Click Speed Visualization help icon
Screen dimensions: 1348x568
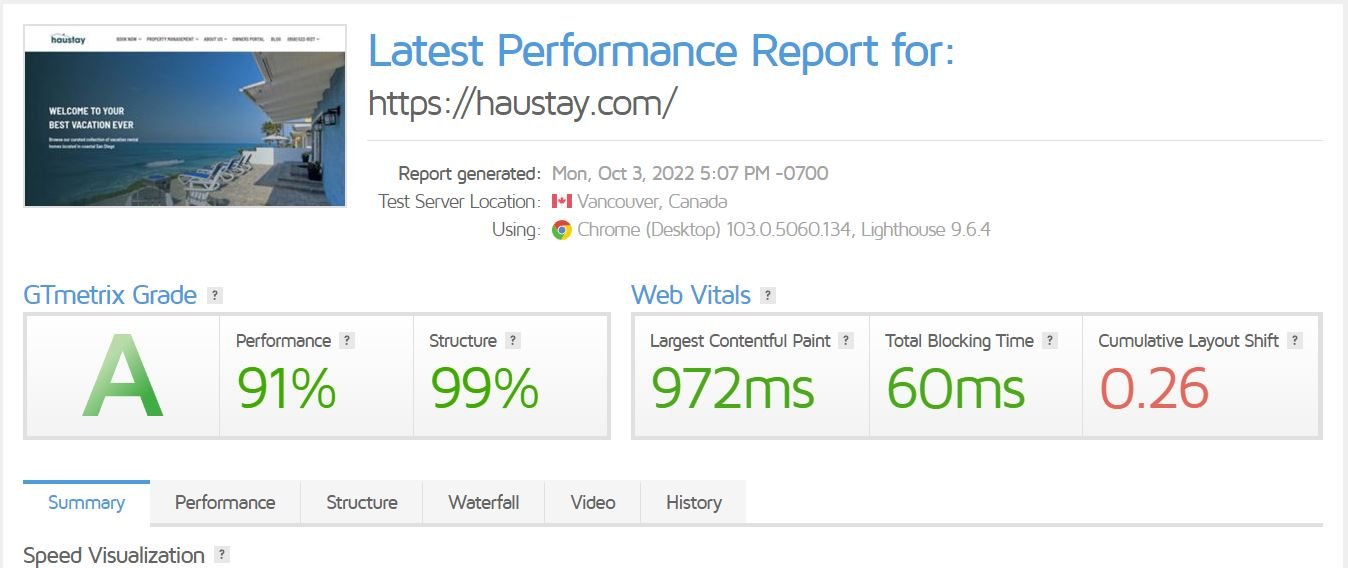point(222,555)
